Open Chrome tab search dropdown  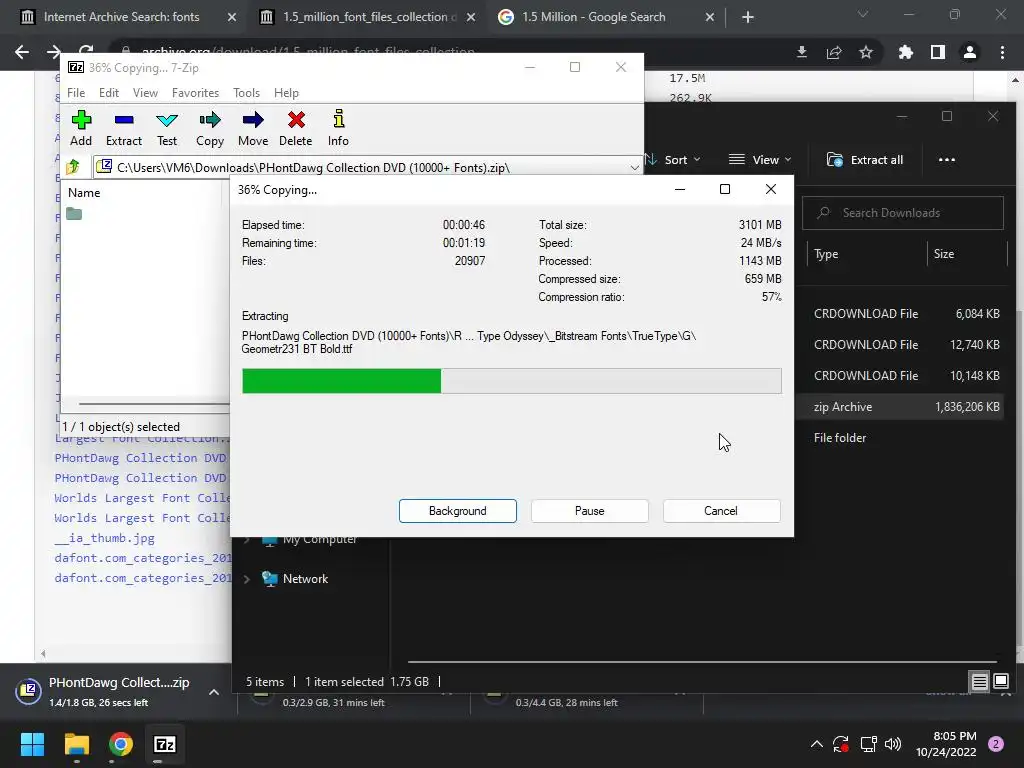pyautogui.click(x=863, y=14)
